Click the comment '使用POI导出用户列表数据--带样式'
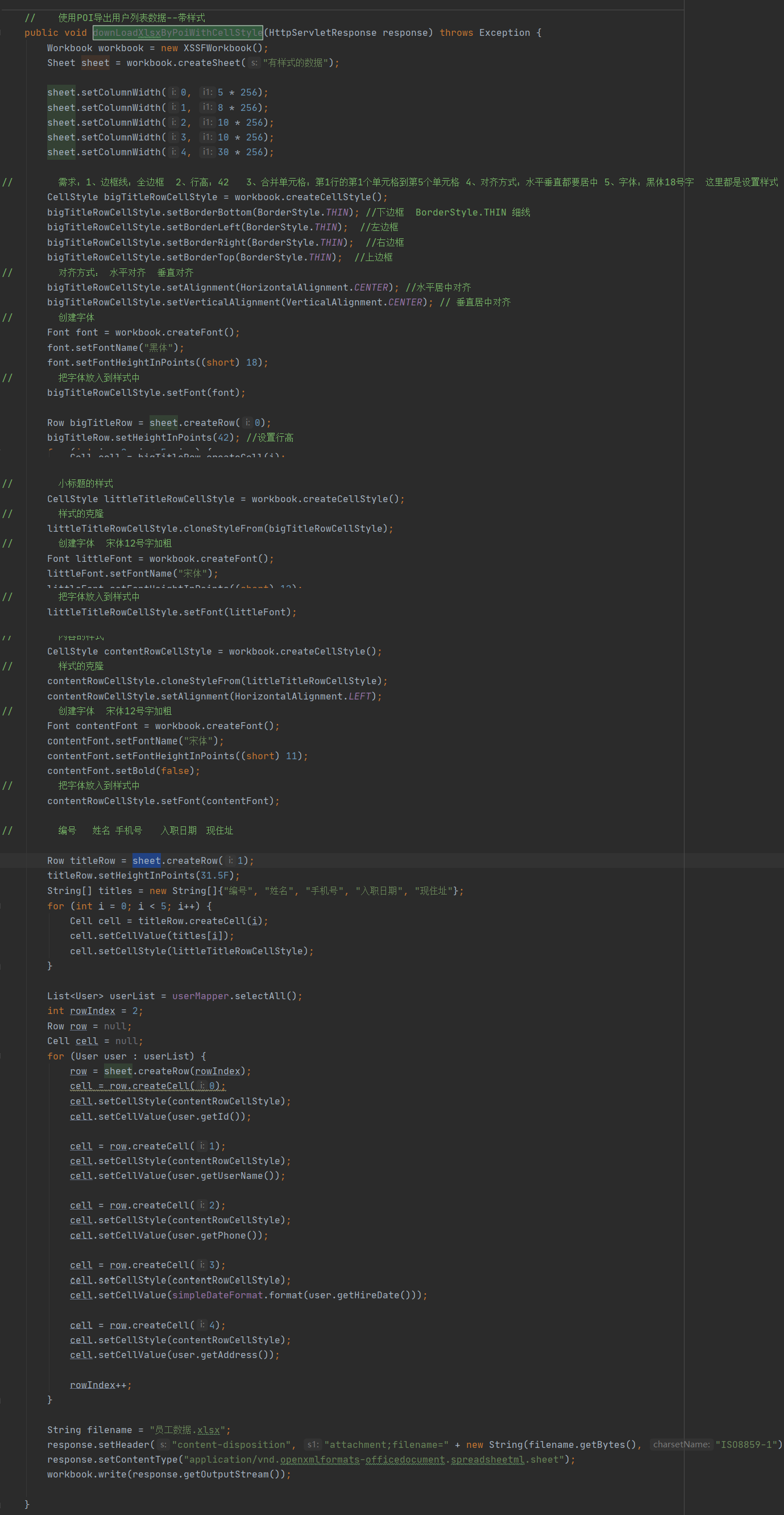The height and width of the screenshot is (1515, 784). point(132,18)
